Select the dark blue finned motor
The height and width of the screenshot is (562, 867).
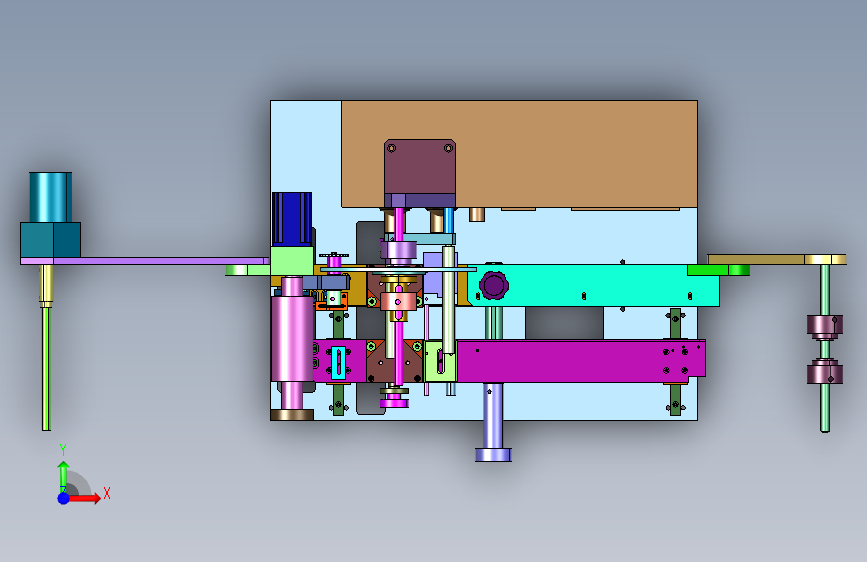(292, 219)
